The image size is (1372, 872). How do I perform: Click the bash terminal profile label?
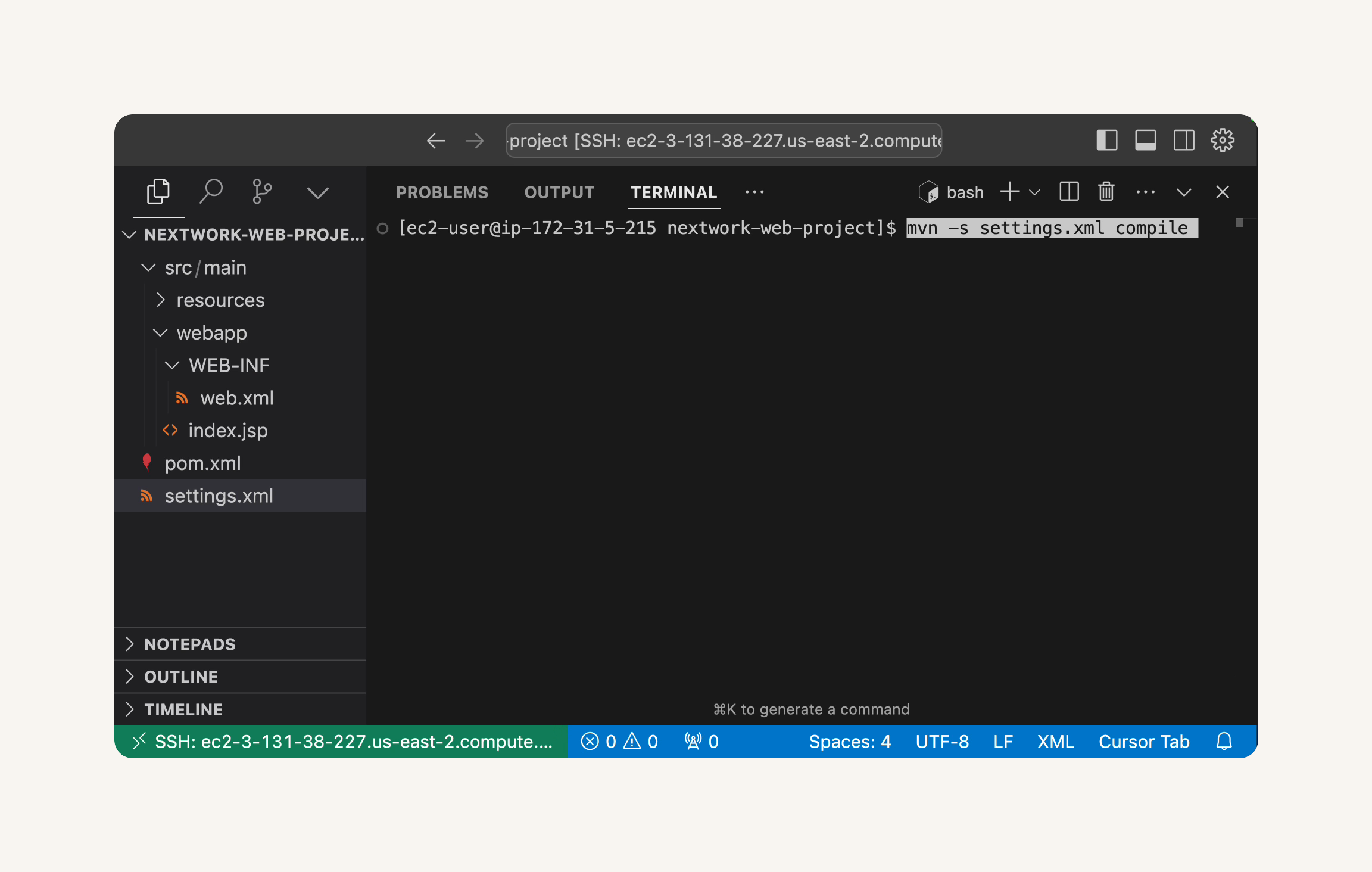(965, 192)
